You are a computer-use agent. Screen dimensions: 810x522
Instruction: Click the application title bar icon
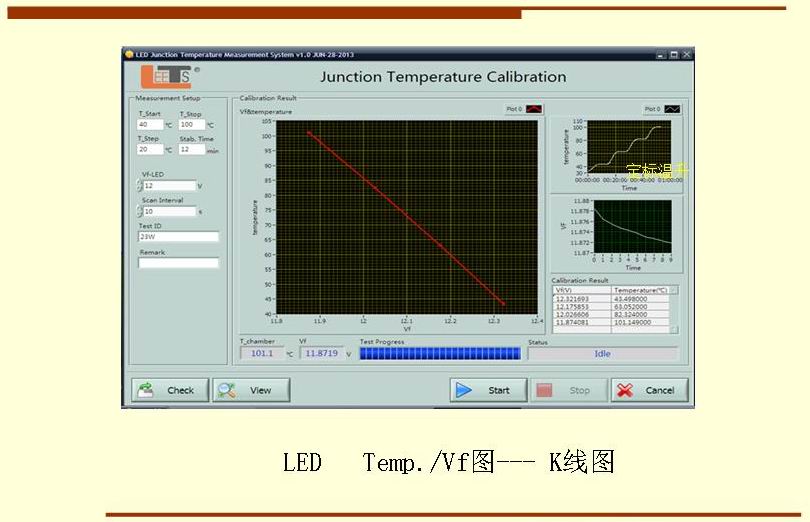(x=129, y=54)
